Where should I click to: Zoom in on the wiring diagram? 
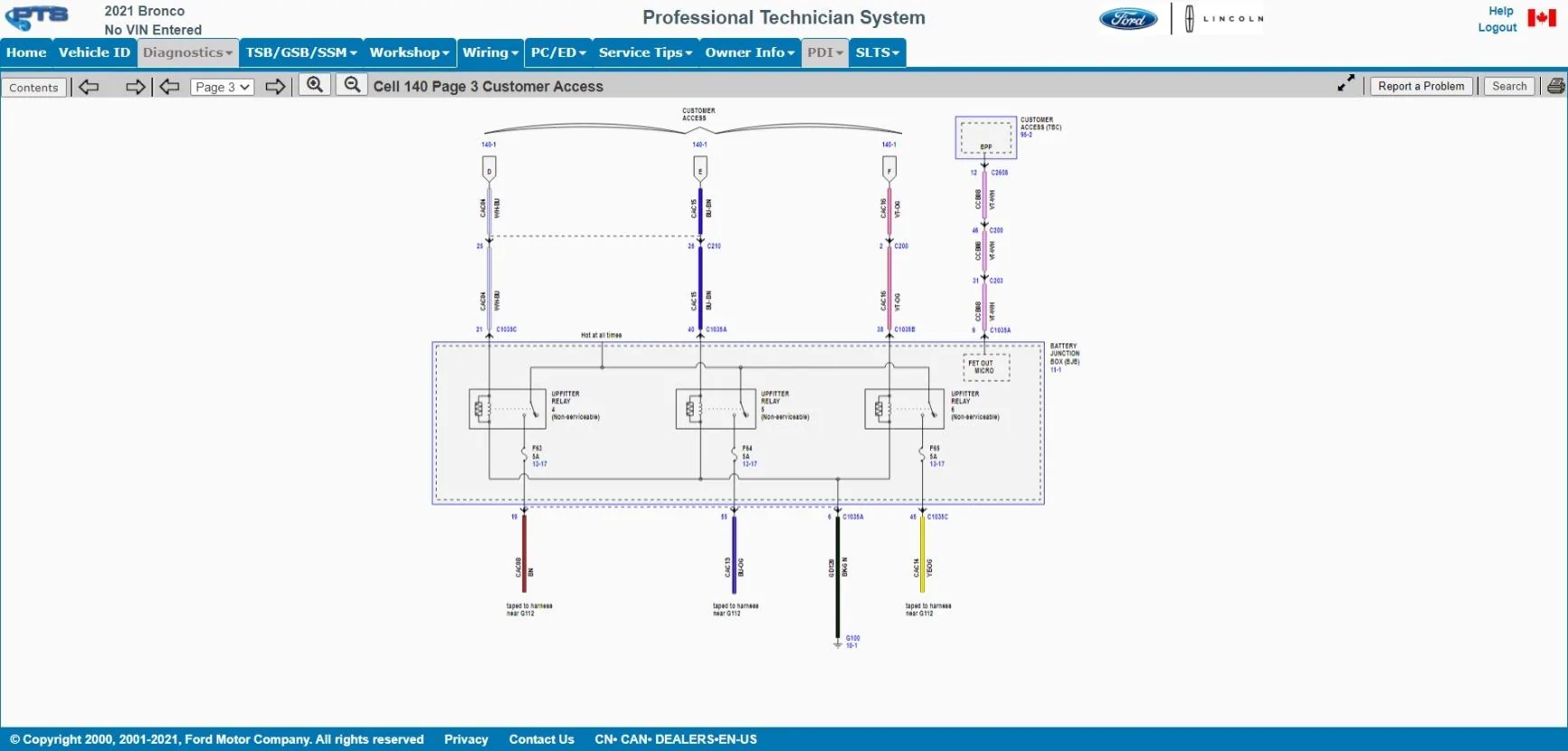315,85
